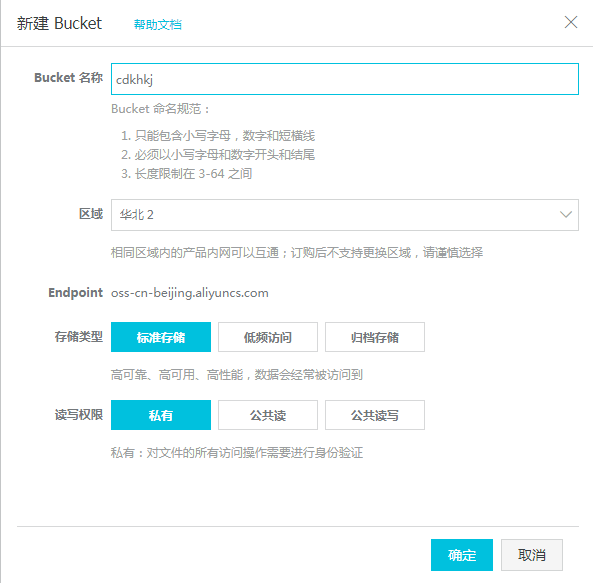Select 公共读写 permission option
593x583 pixels.
pos(375,415)
